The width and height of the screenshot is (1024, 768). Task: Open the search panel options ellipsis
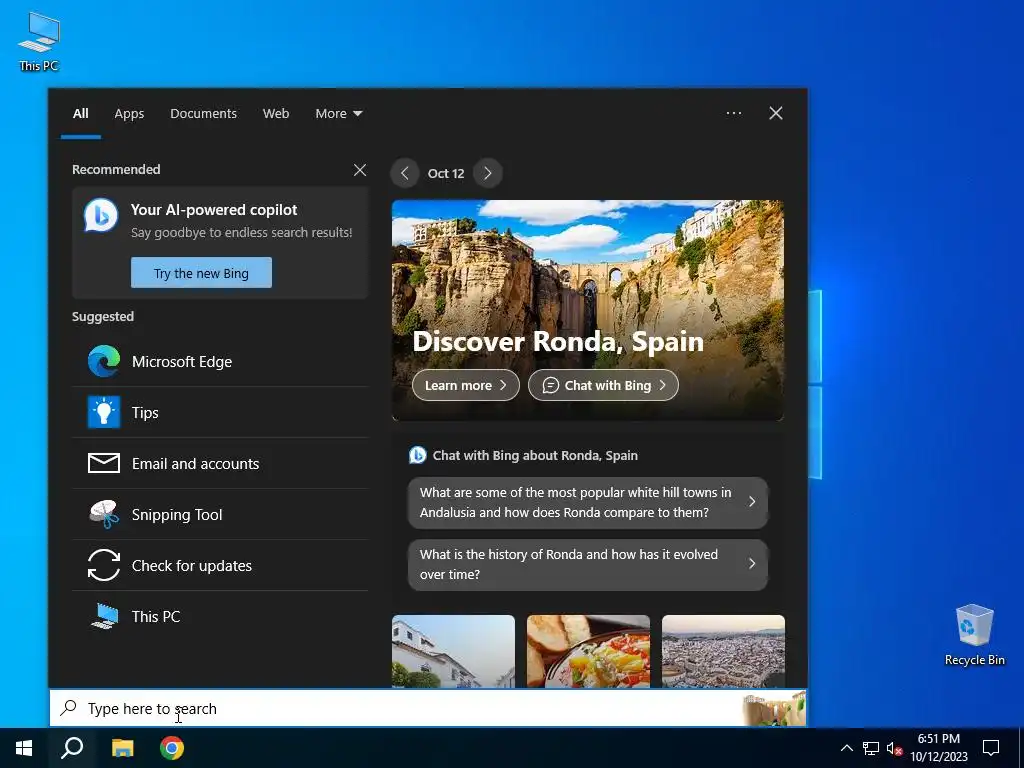734,113
